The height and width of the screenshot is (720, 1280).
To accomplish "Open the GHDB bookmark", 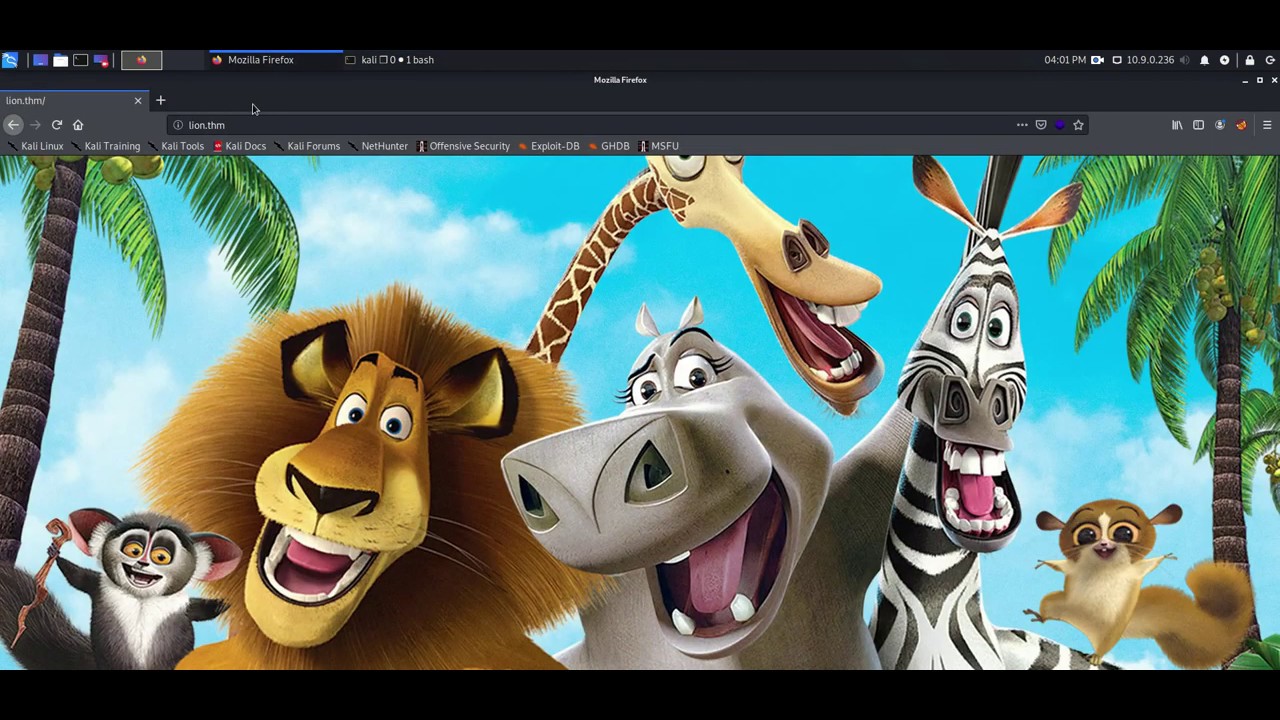I will tap(609, 146).
